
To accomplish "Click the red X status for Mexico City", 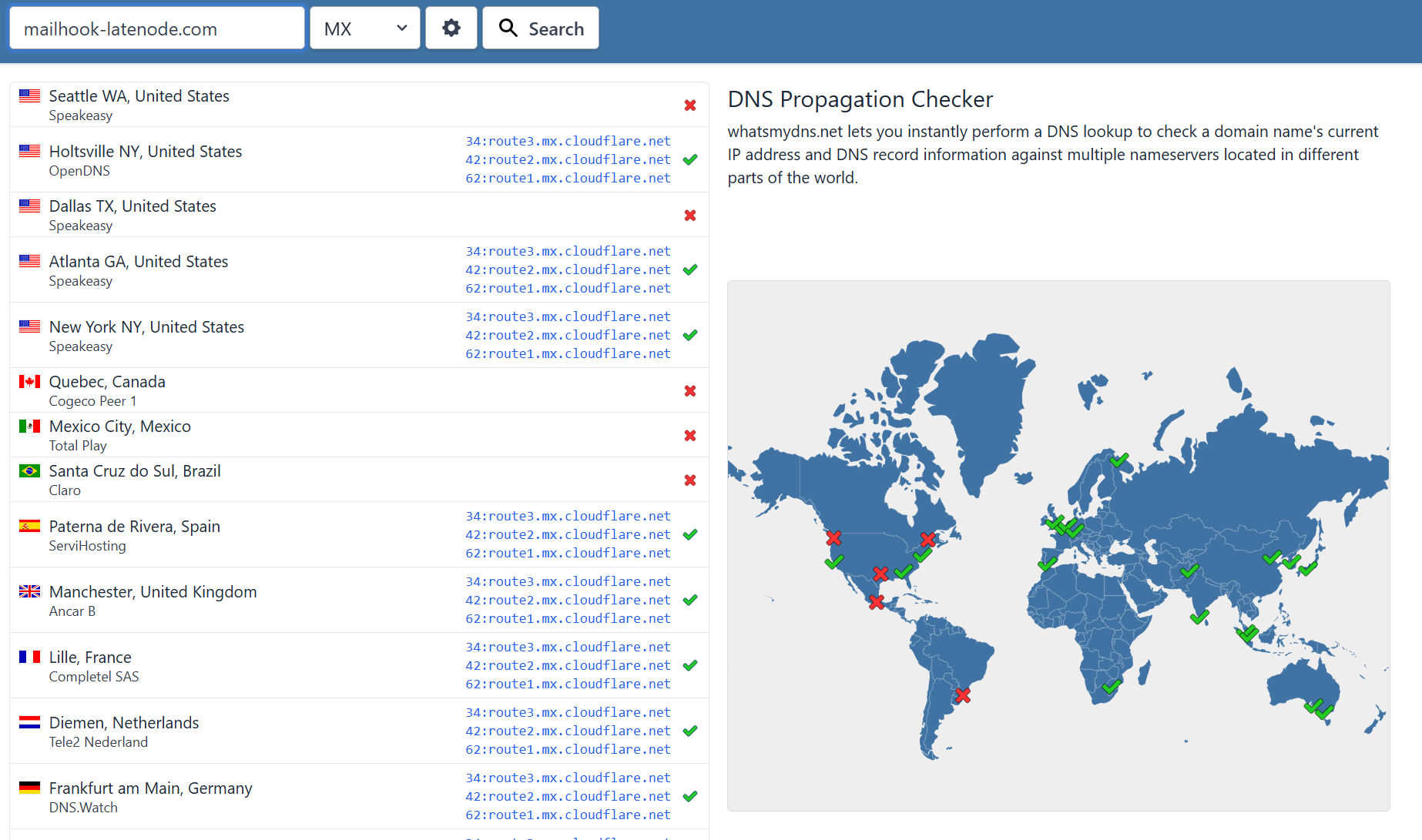I will pos(690,436).
